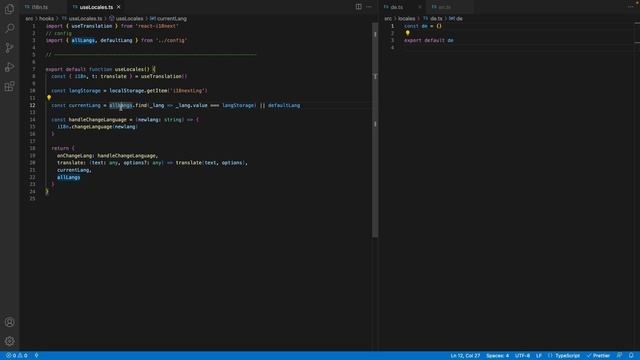Open the currentLang breadcrumb
The width and height of the screenshot is (640, 360).
pos(168,18)
